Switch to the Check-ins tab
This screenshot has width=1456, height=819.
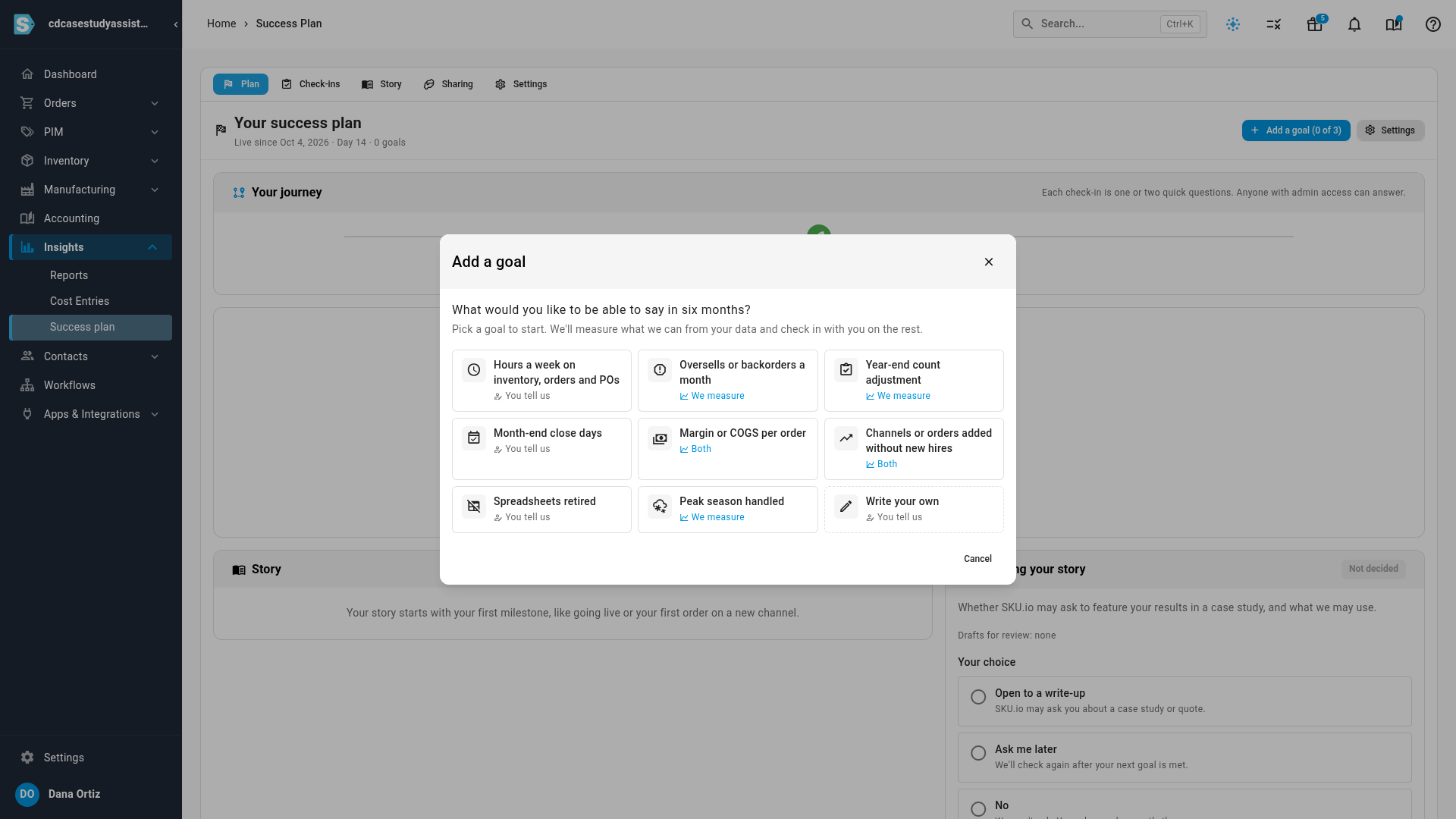coord(310,84)
